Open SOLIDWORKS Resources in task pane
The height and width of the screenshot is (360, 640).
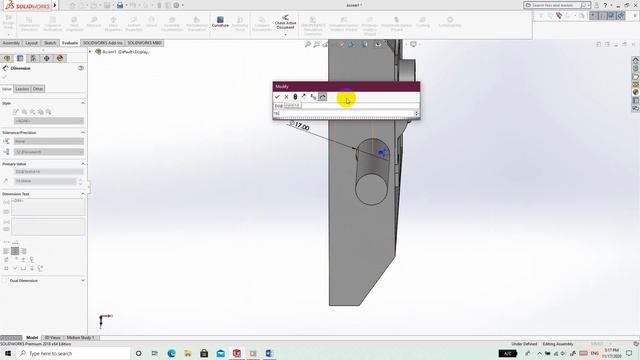click(636, 60)
